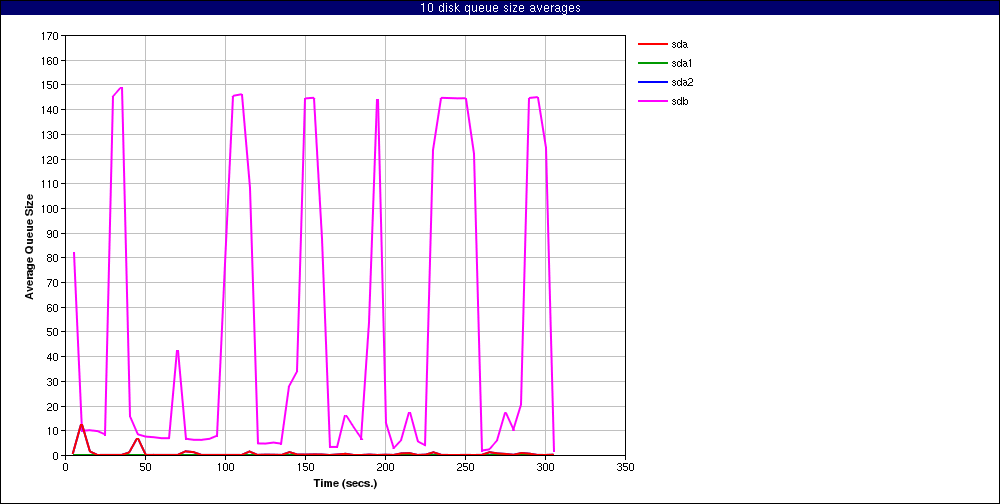Image resolution: width=1000 pixels, height=504 pixels.
Task: Click the red sda peak near 12
Action: 81,425
